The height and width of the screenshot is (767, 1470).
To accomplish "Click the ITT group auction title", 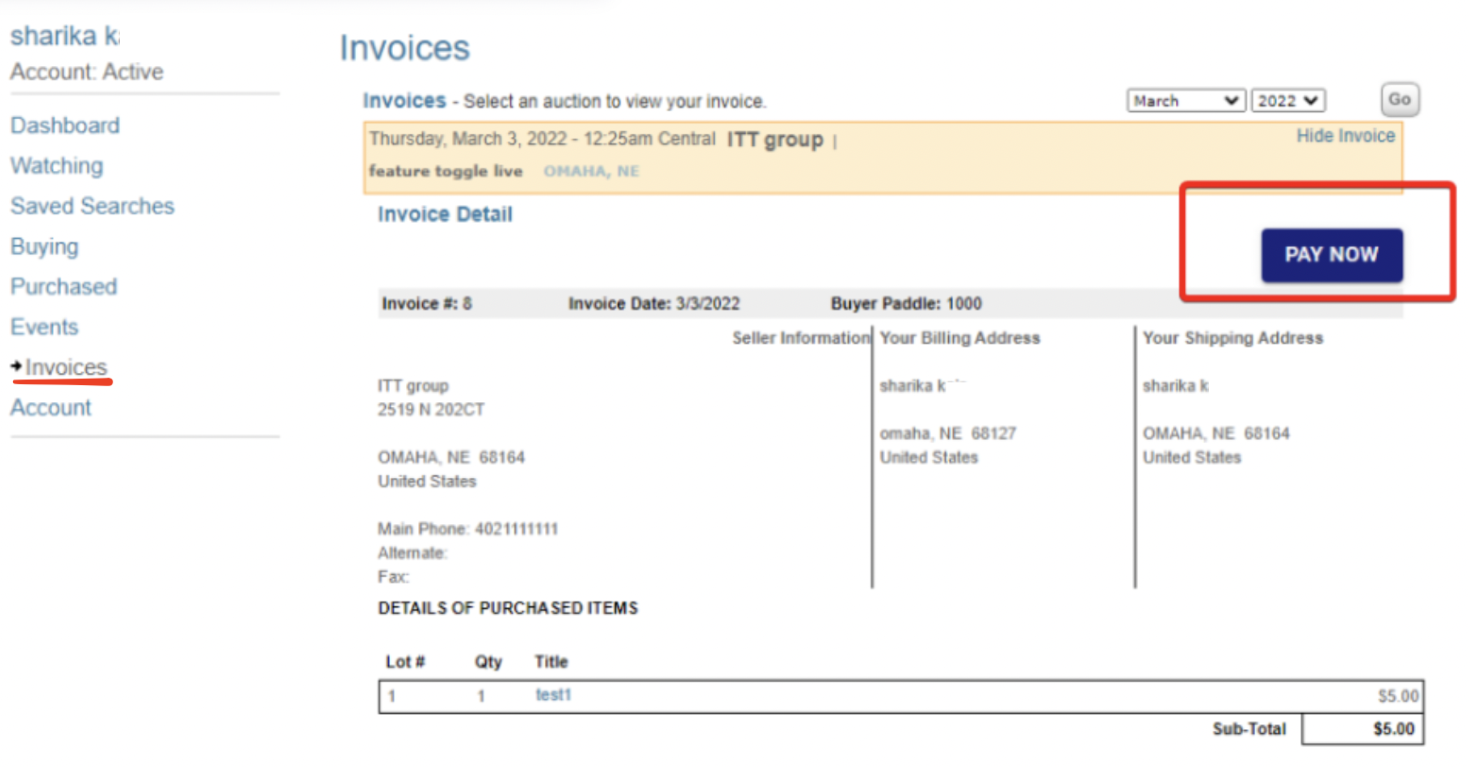I will [775, 140].
